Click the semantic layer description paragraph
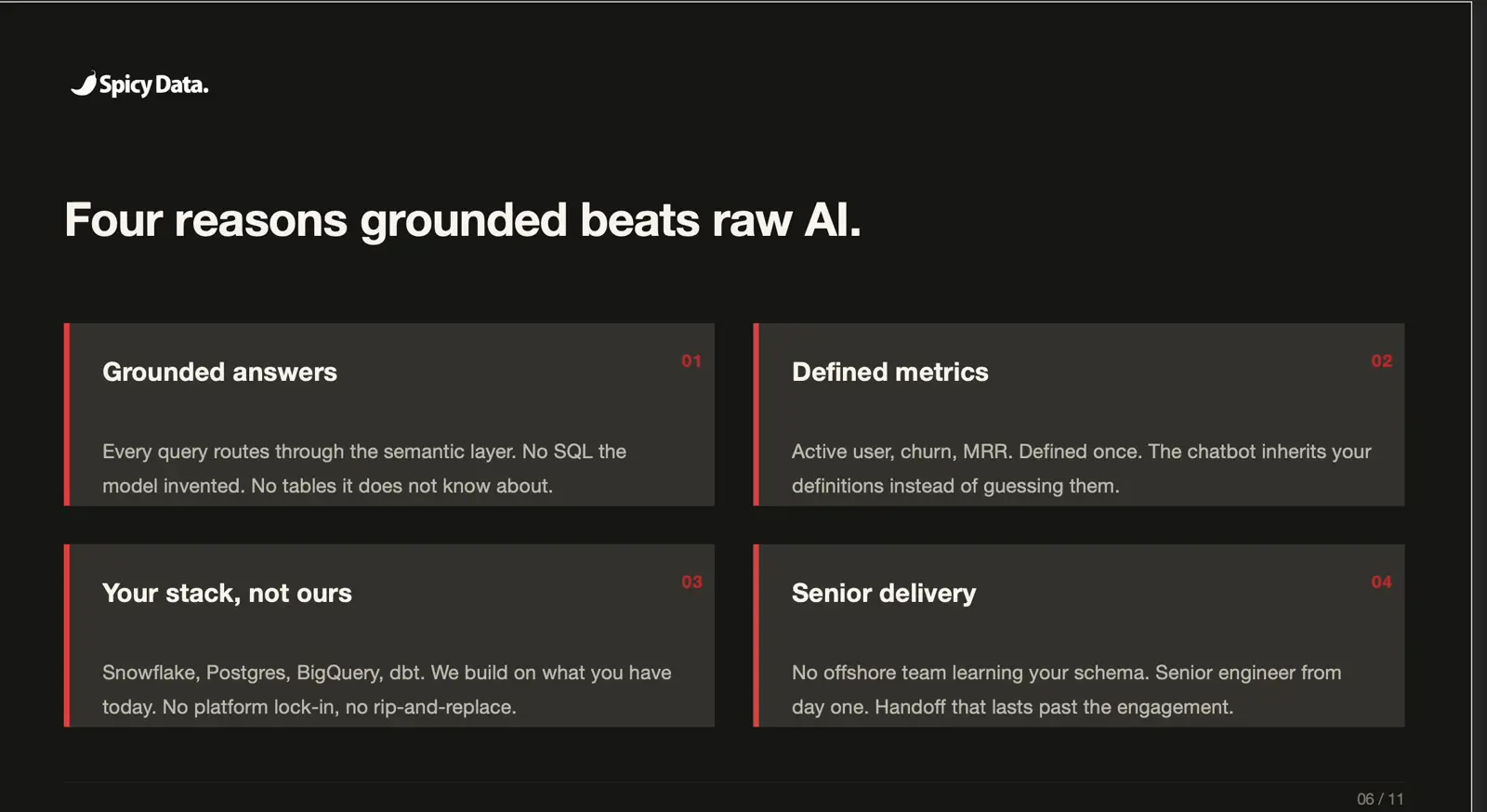The width and height of the screenshot is (1487, 812). point(364,468)
